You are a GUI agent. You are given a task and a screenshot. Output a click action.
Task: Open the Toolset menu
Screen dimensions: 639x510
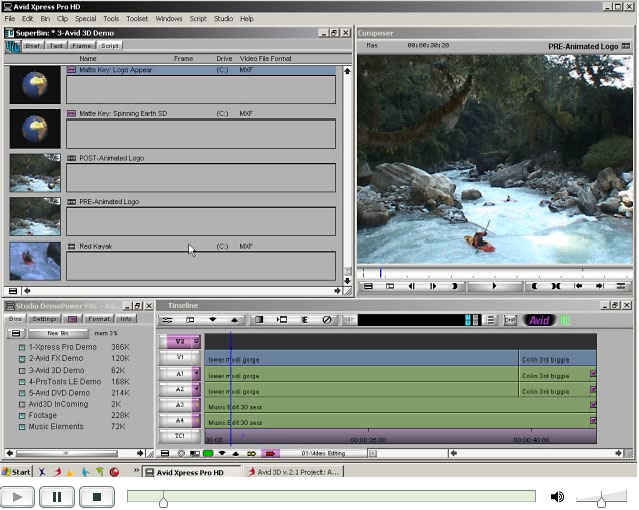[x=137, y=19]
